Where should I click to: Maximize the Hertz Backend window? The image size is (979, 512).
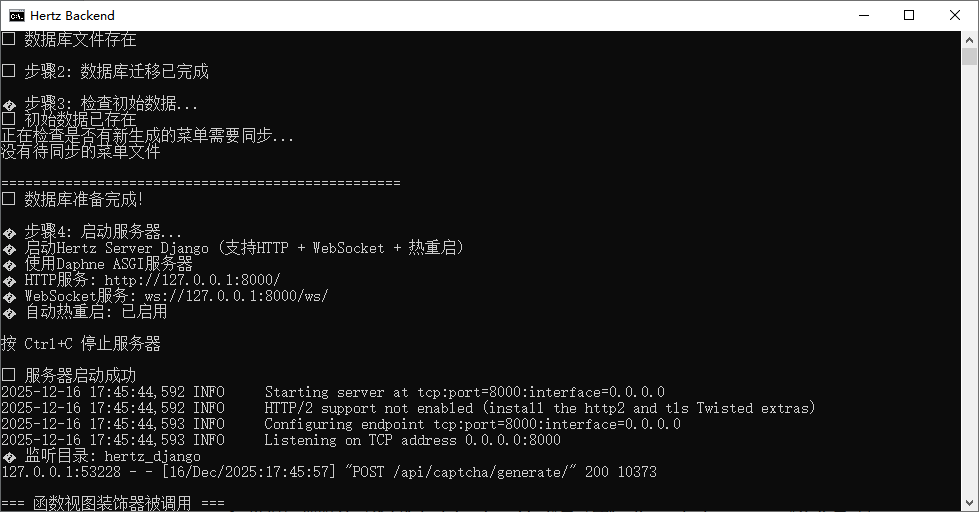coord(909,15)
